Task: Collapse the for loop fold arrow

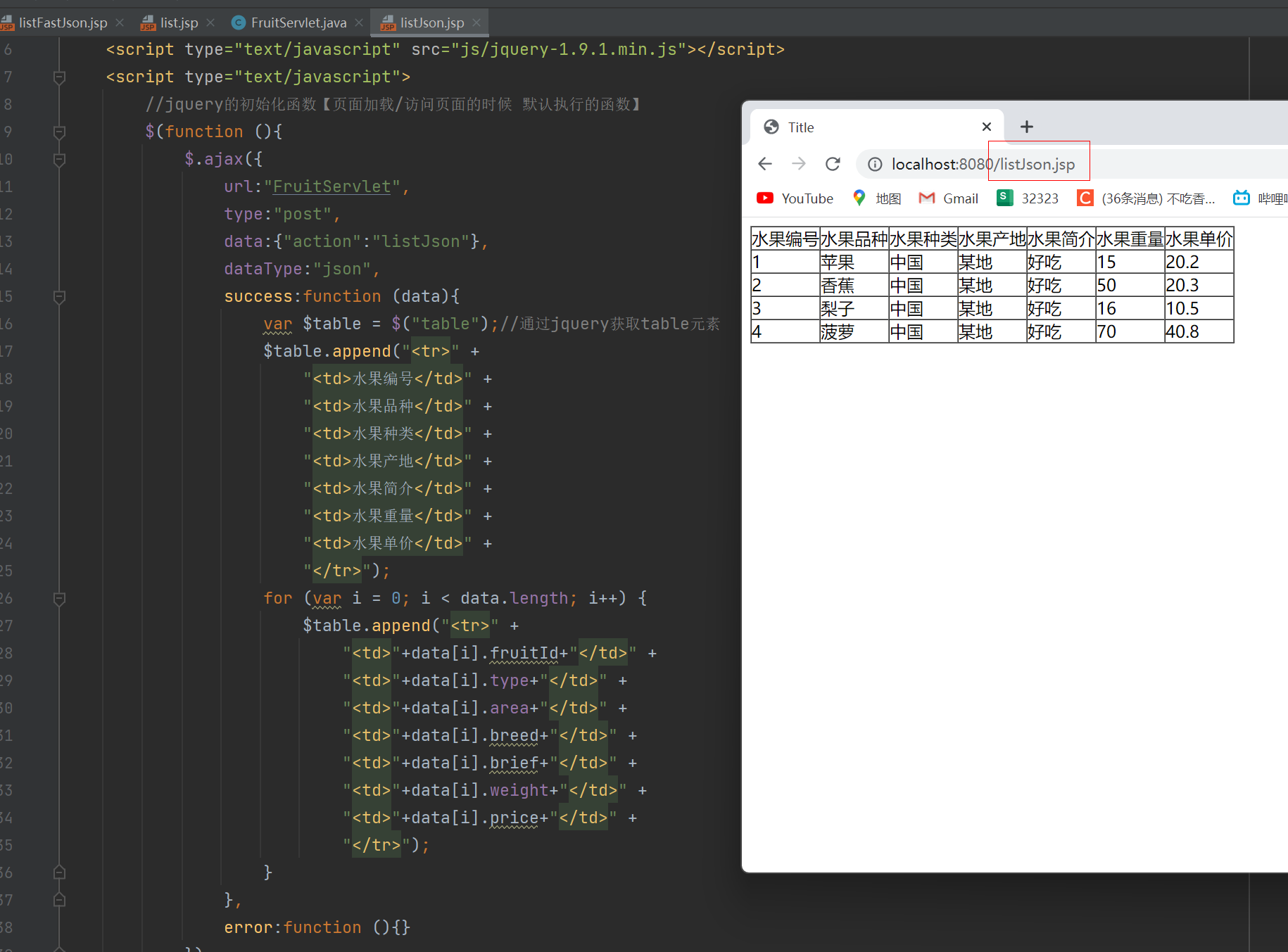Action: click(x=59, y=599)
